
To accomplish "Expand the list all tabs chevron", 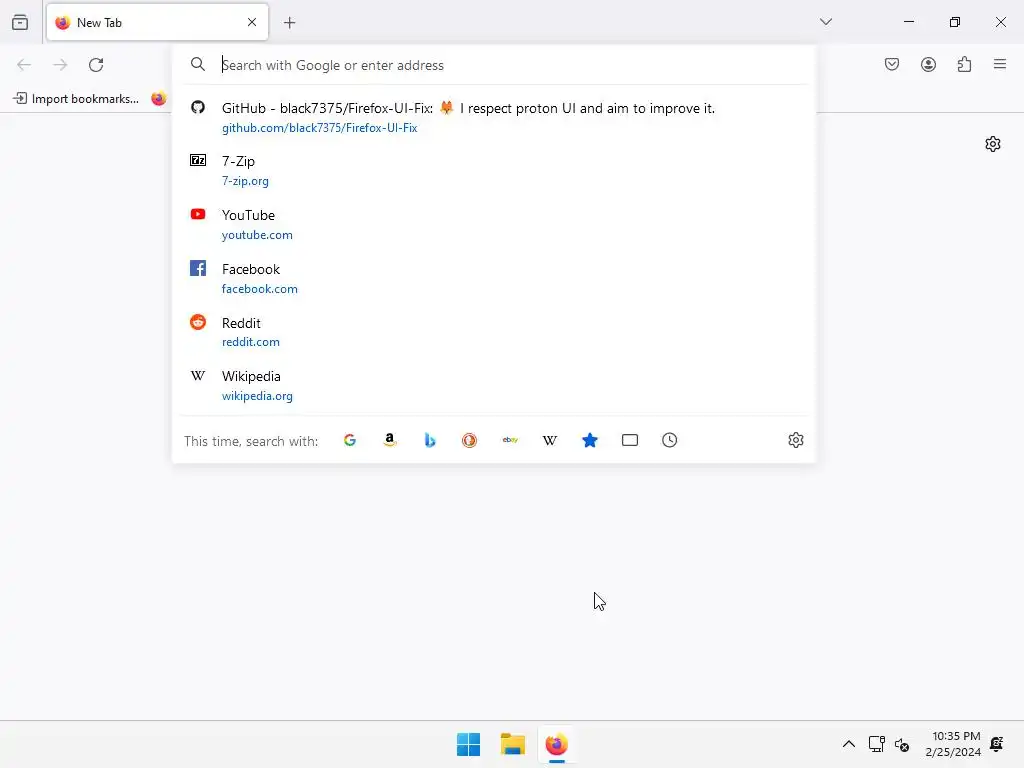I will [x=825, y=22].
